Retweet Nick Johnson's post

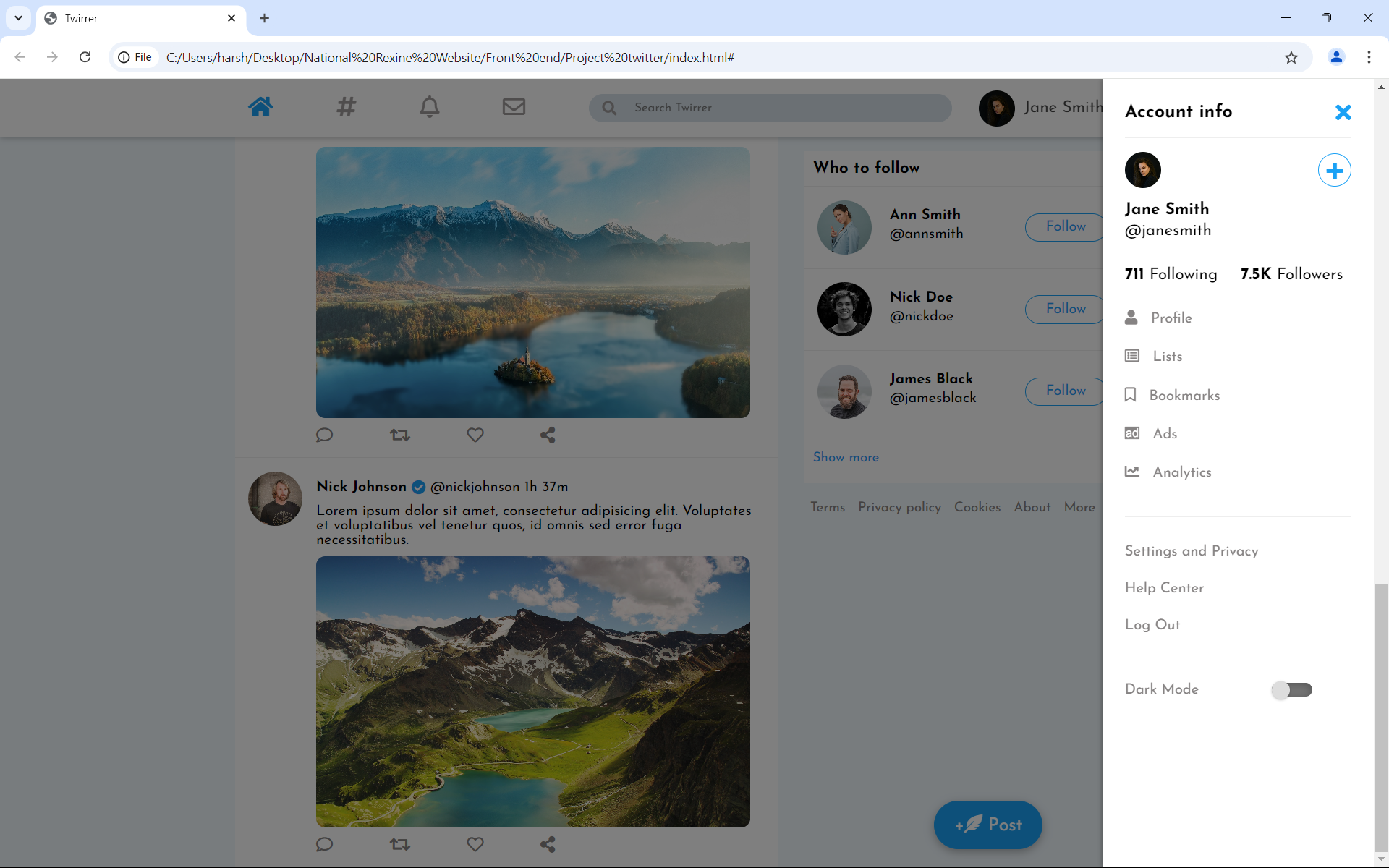coord(400,844)
